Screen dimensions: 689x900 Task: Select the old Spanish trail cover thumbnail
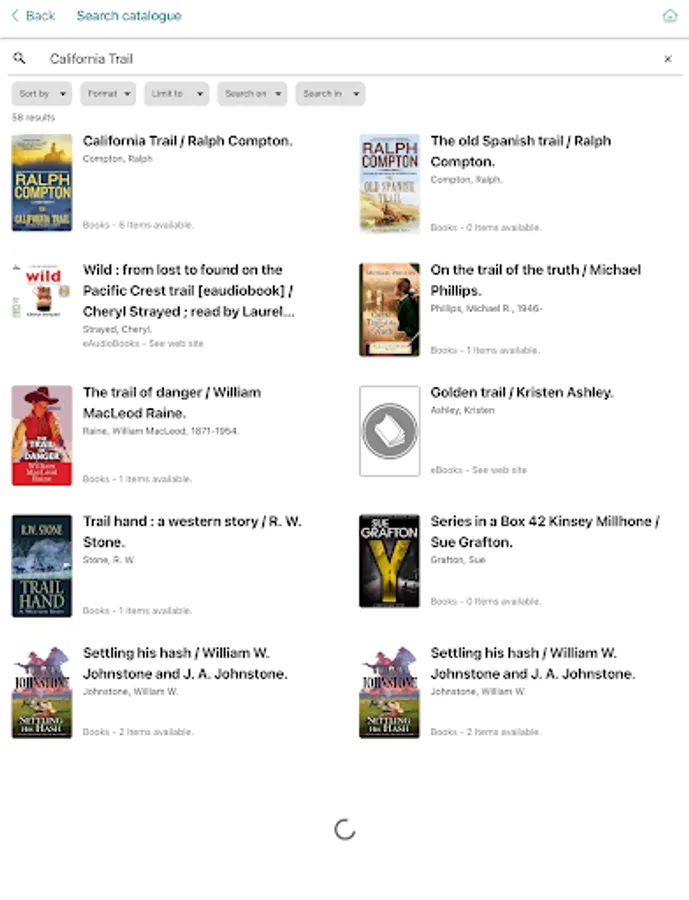click(389, 183)
